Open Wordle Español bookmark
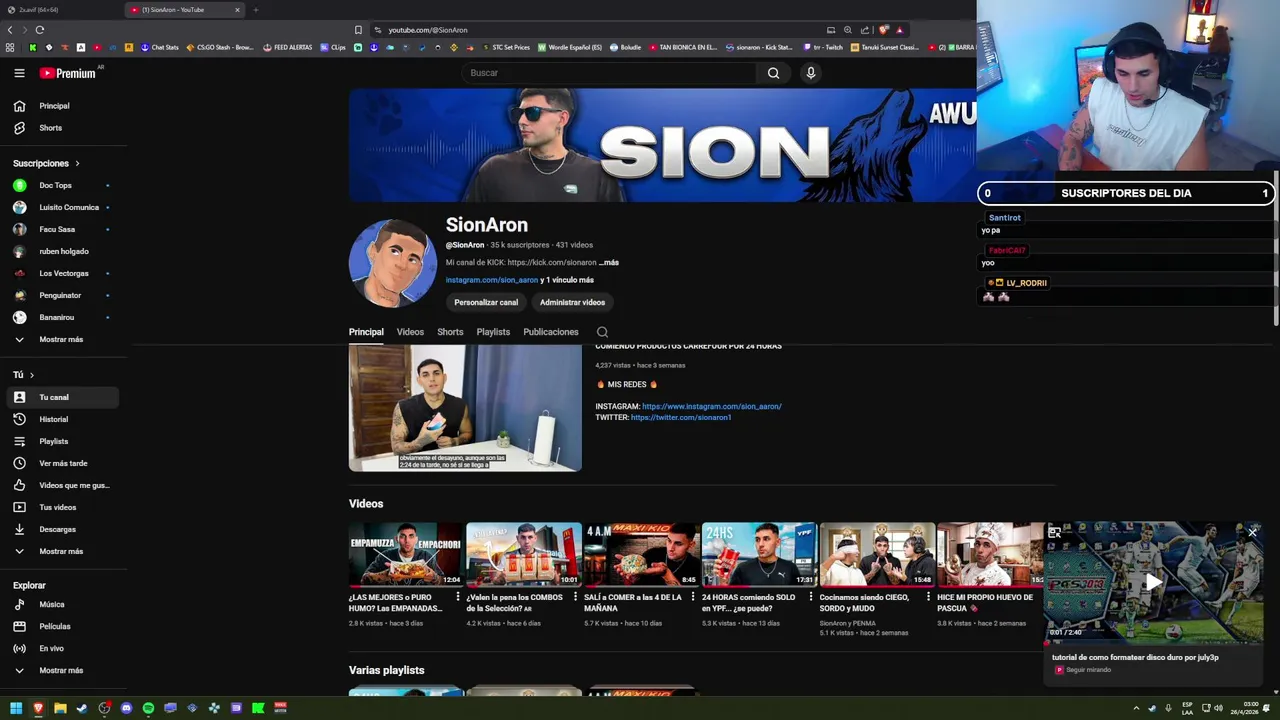1280x720 pixels. pos(570,47)
